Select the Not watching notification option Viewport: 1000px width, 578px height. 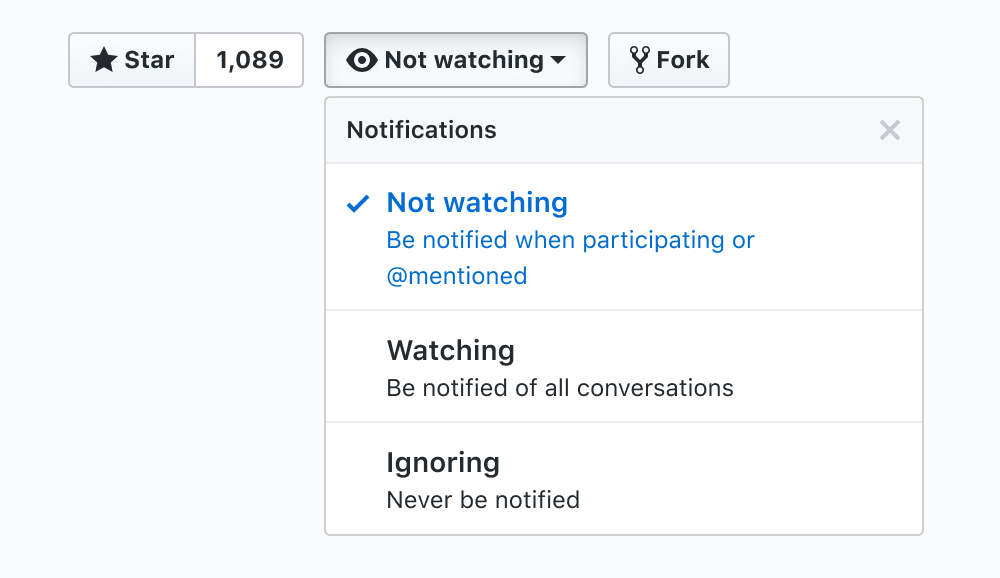(x=477, y=203)
